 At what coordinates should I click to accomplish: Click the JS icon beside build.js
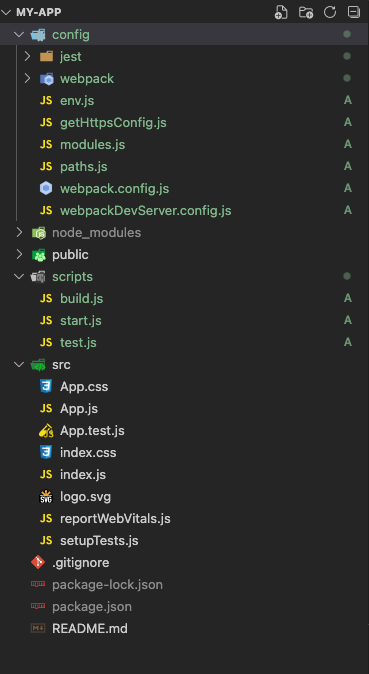[x=46, y=298]
